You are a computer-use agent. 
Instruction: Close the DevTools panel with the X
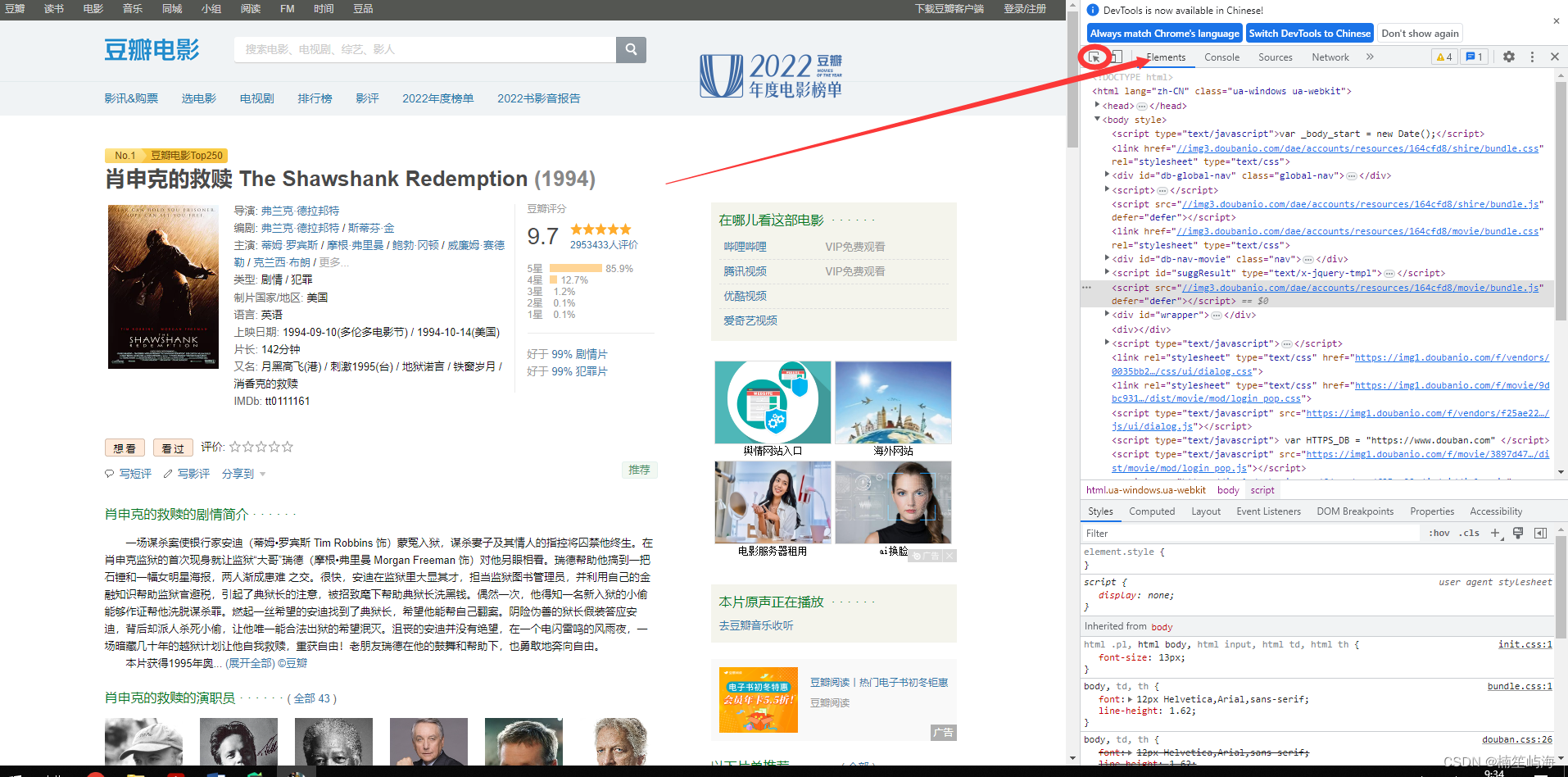(1555, 57)
